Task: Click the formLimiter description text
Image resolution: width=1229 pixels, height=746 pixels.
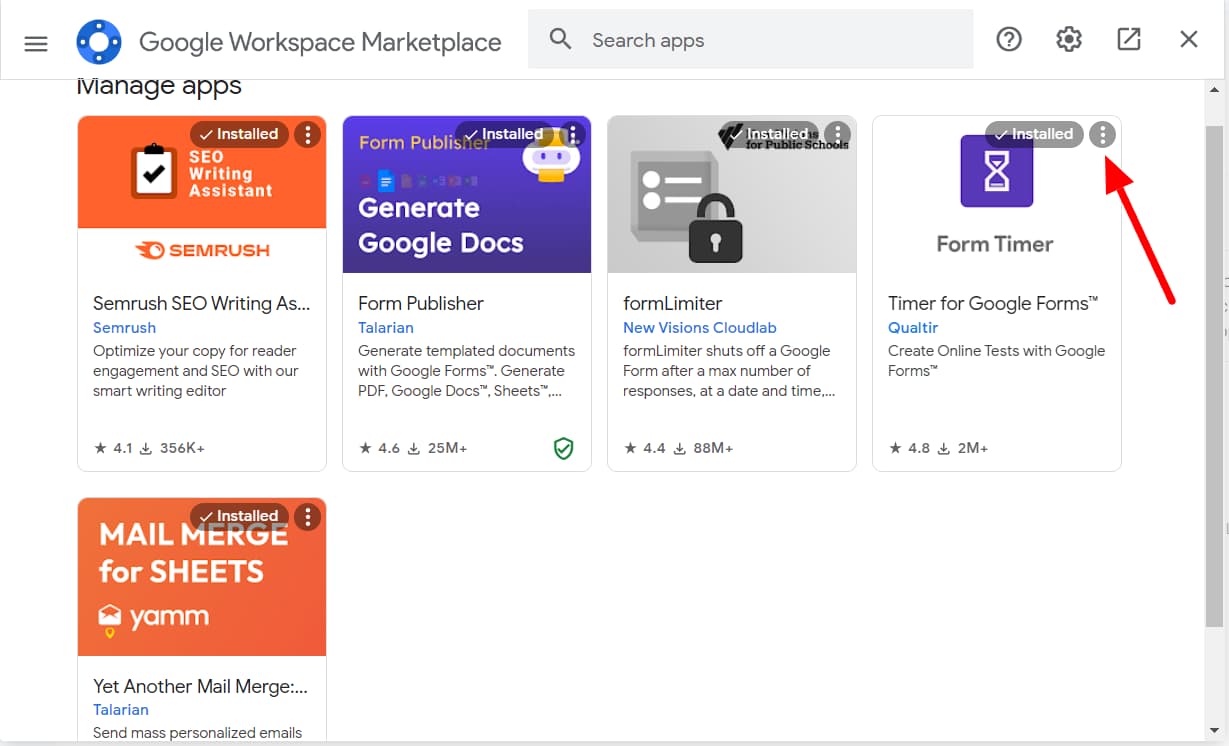Action: 729,371
